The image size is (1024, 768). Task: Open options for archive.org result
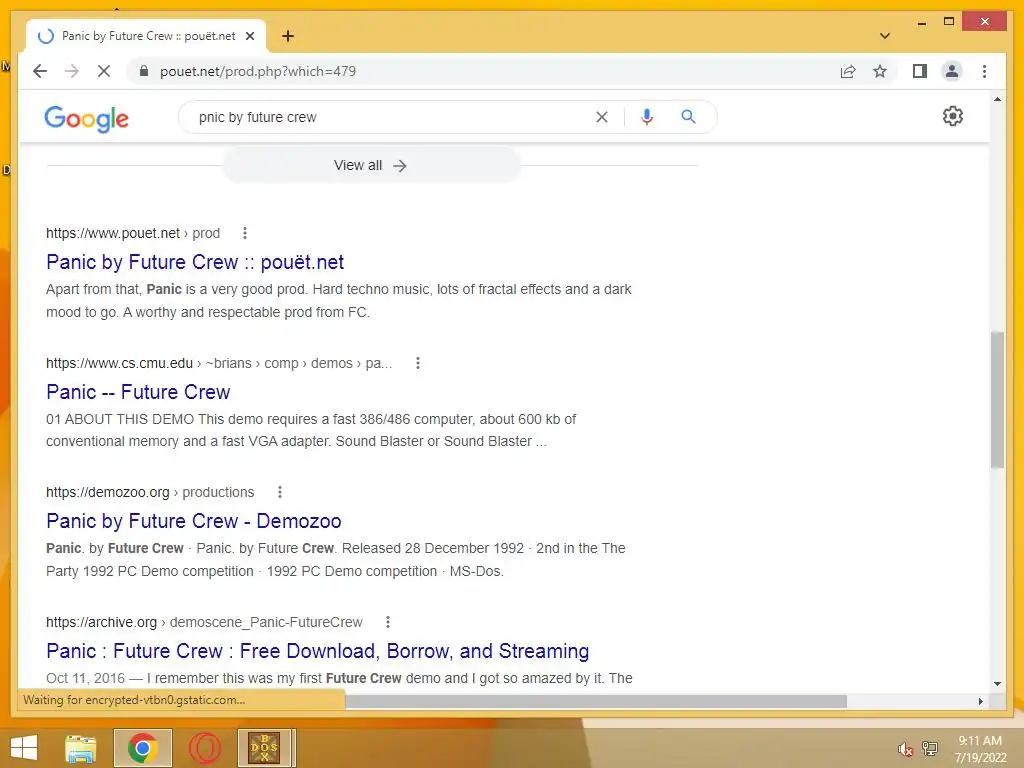pyautogui.click(x=388, y=622)
